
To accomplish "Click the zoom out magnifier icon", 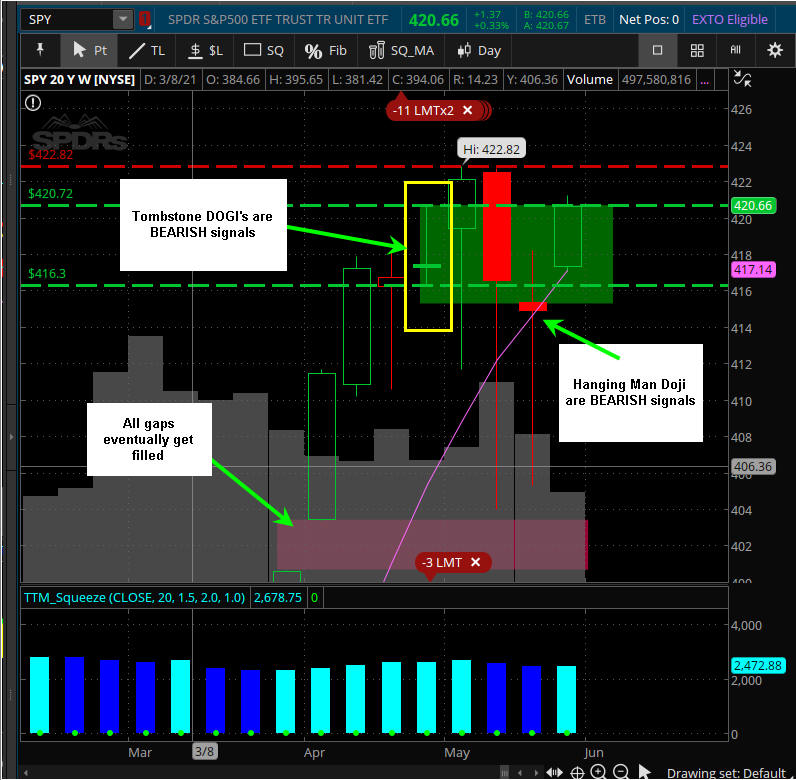I will pos(621,772).
